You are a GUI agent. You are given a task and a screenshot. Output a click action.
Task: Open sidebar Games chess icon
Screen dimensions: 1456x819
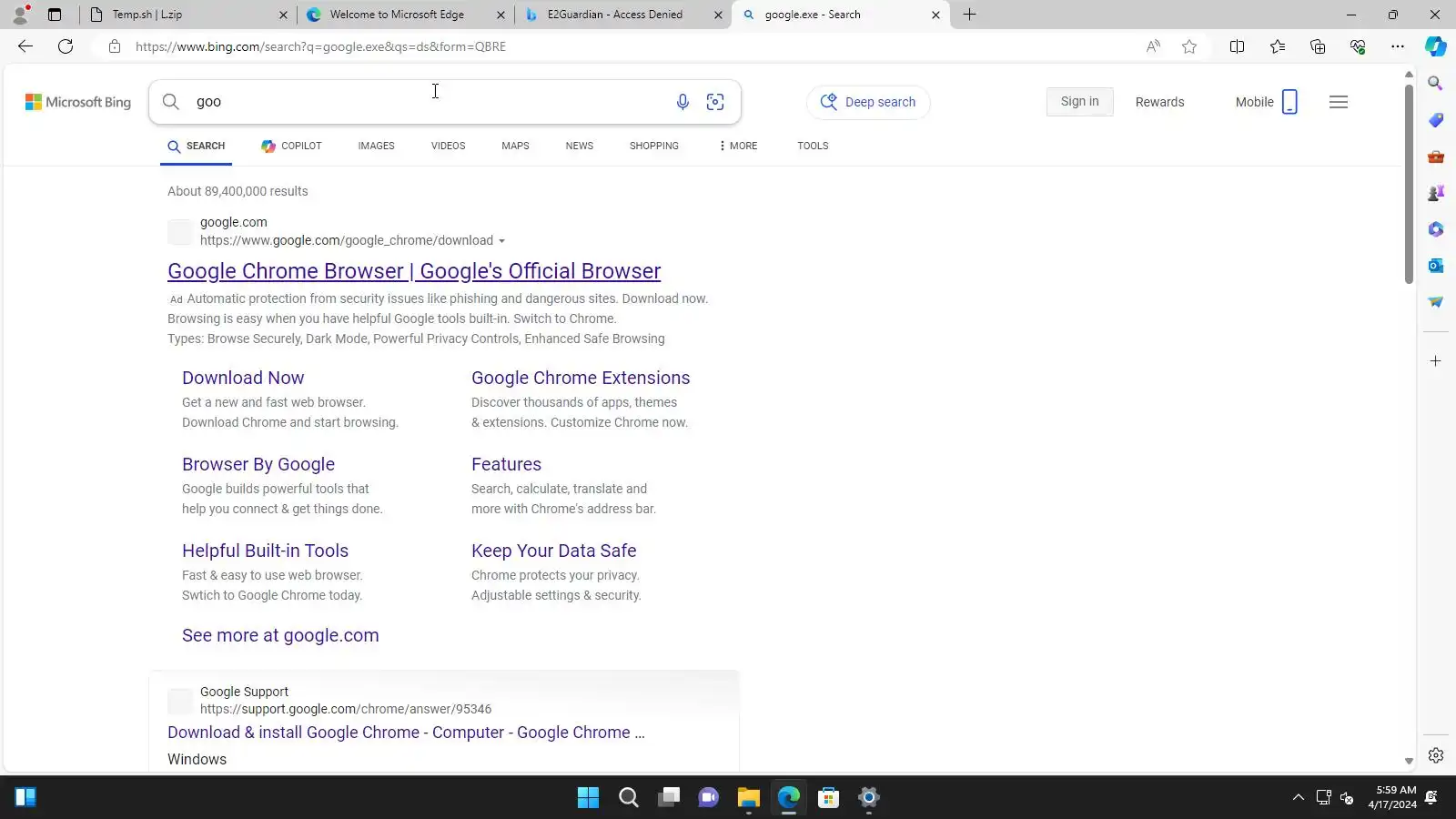click(x=1436, y=193)
